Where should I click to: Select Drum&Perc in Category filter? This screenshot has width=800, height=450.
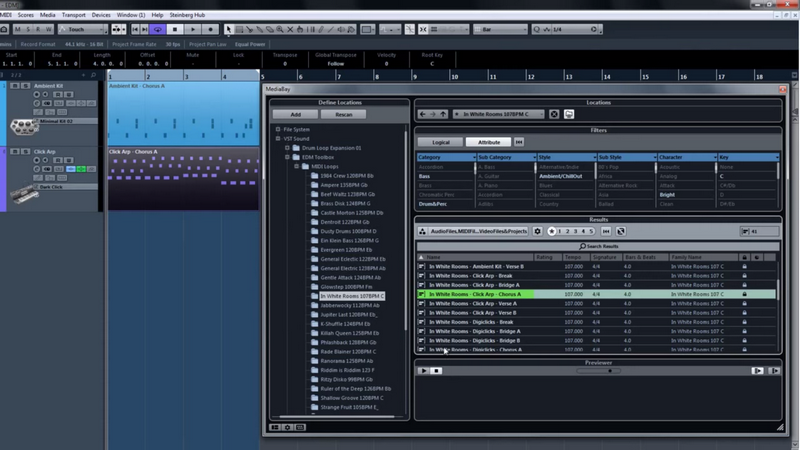(x=433, y=204)
